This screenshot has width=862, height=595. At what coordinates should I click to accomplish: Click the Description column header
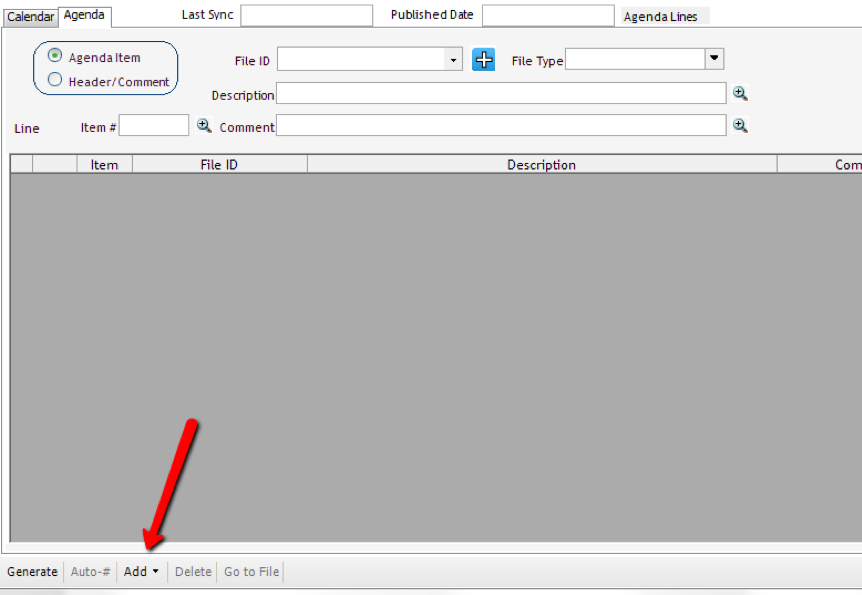click(541, 164)
